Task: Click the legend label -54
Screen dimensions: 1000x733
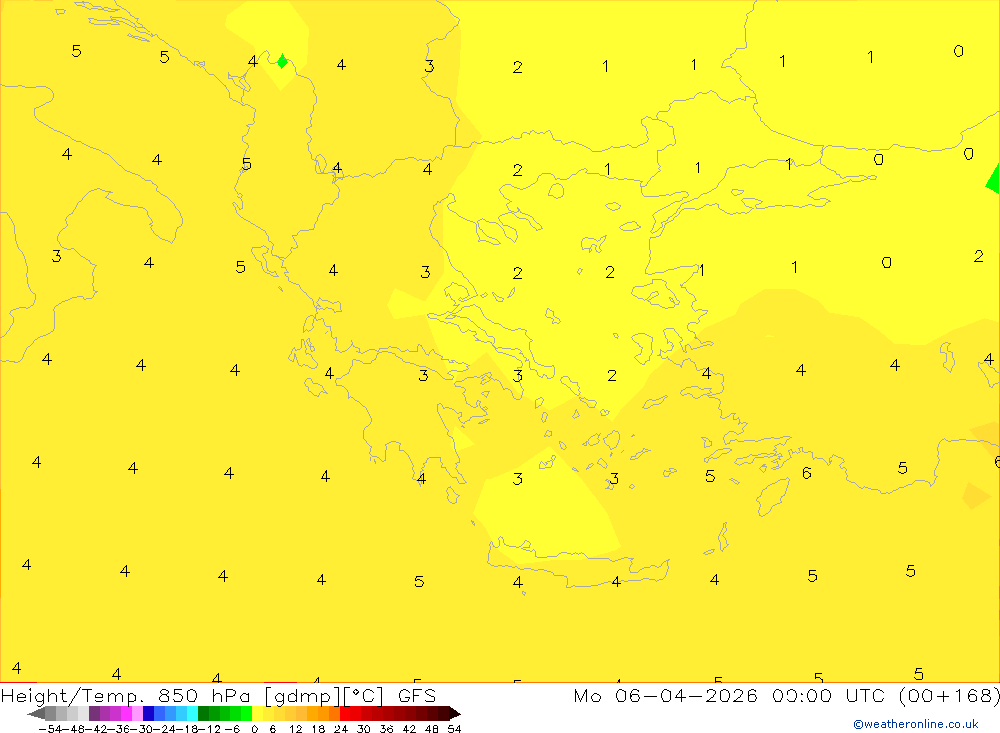Action: point(50,729)
